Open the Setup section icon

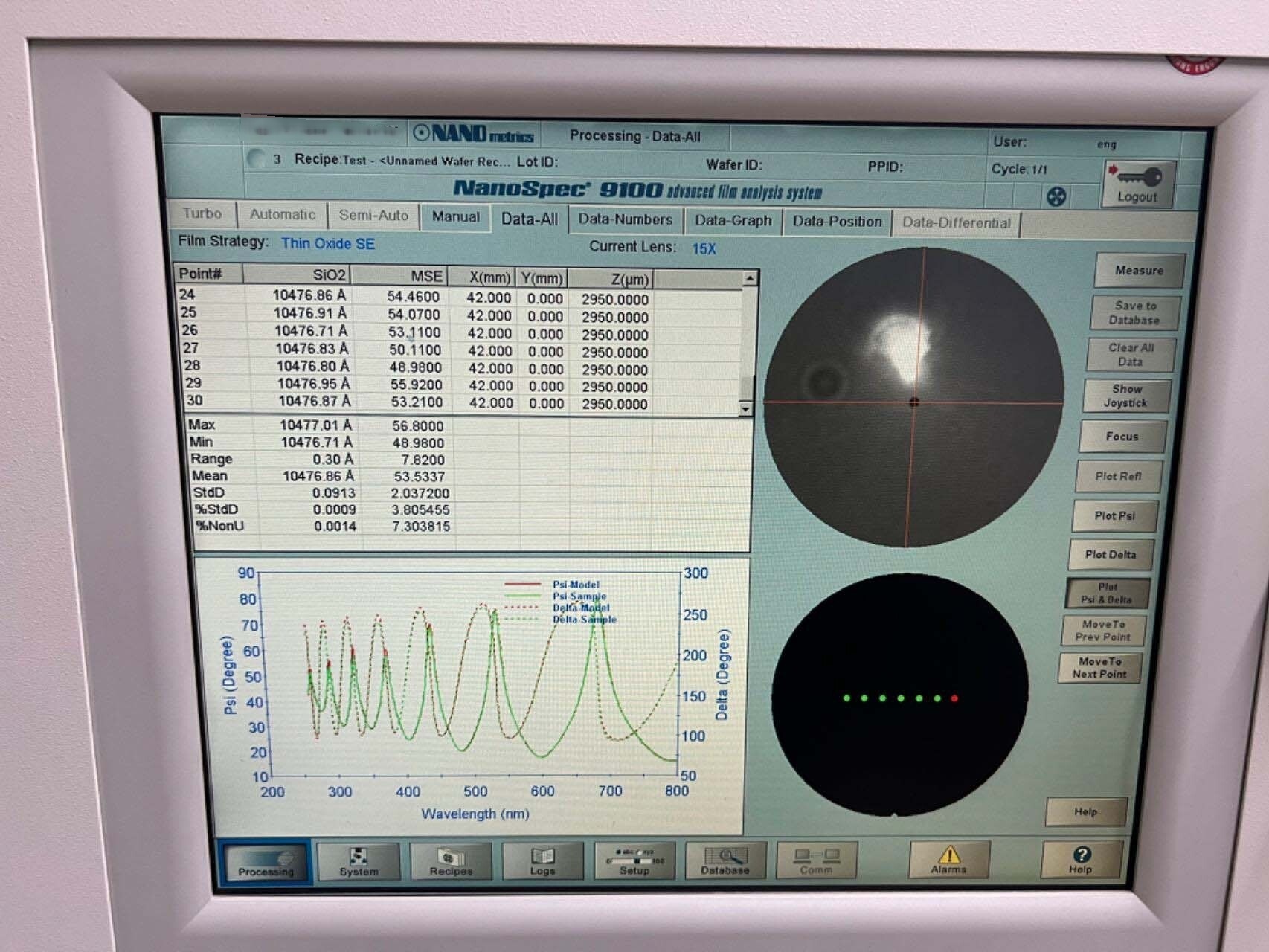click(x=634, y=861)
